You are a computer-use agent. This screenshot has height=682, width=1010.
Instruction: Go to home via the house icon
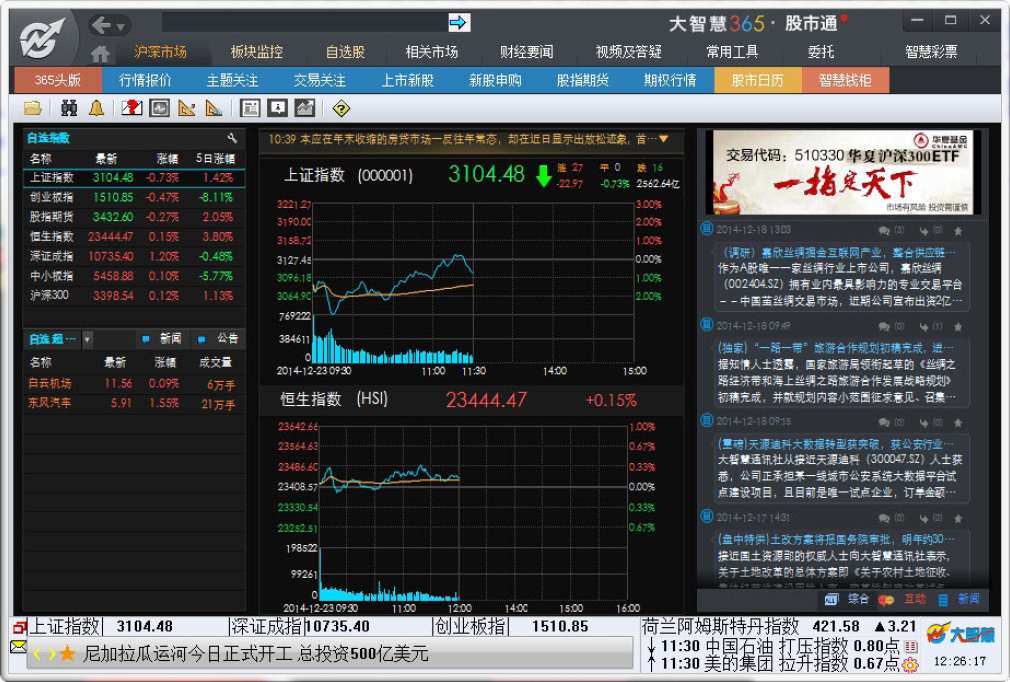click(x=100, y=53)
